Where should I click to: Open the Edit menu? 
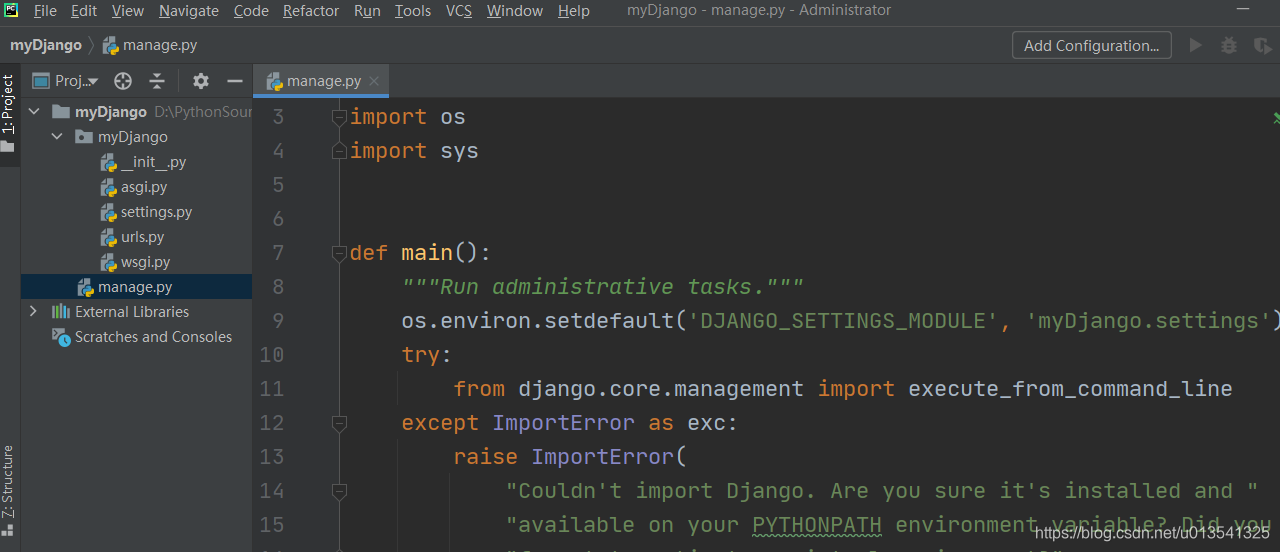(x=84, y=11)
